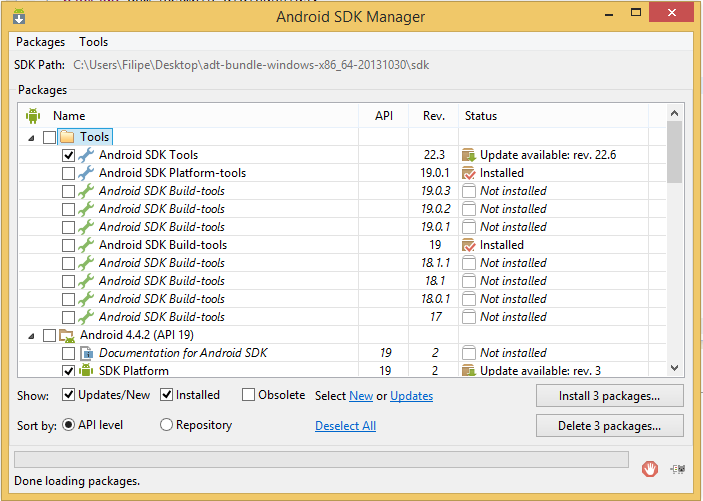The width and height of the screenshot is (703, 501).
Task: Click update-available icon for Android SDK Tools
Action: point(469,155)
